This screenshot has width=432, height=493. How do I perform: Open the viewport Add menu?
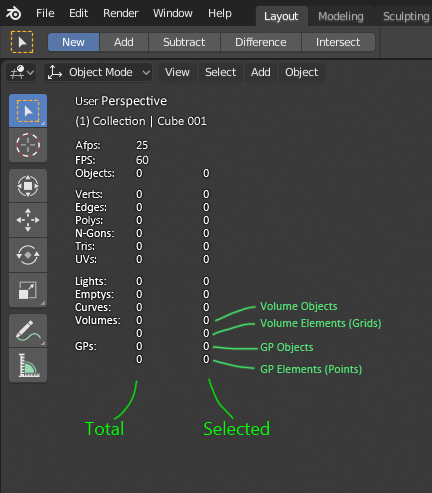click(x=261, y=72)
